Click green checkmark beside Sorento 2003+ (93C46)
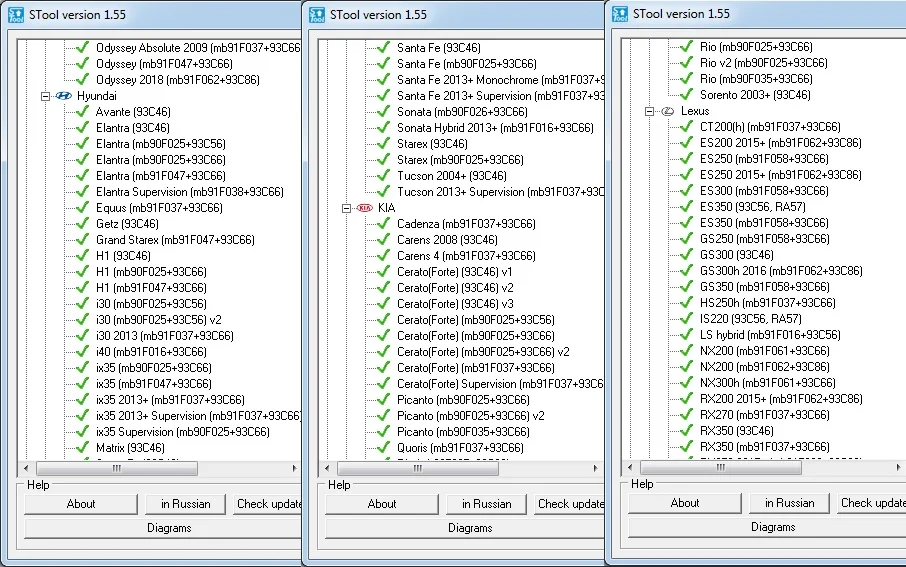906x567 pixels. 686,94
